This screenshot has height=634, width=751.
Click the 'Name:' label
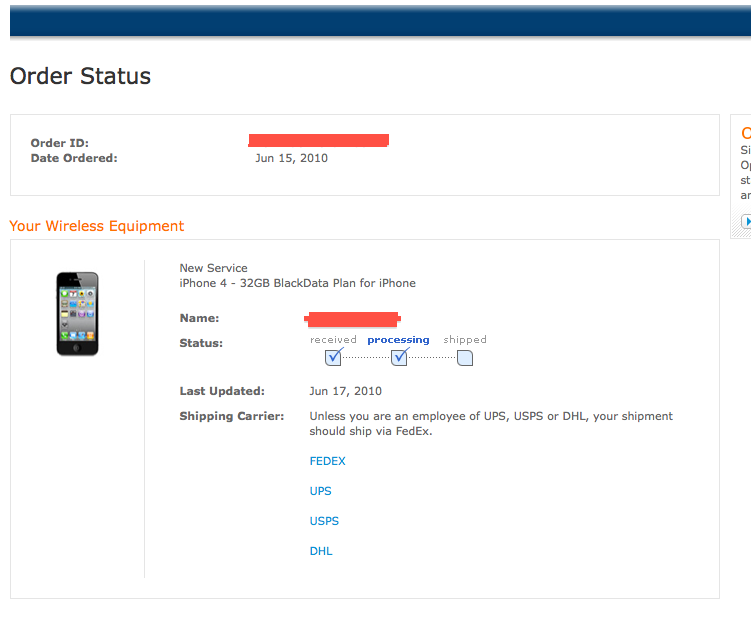[x=199, y=318]
